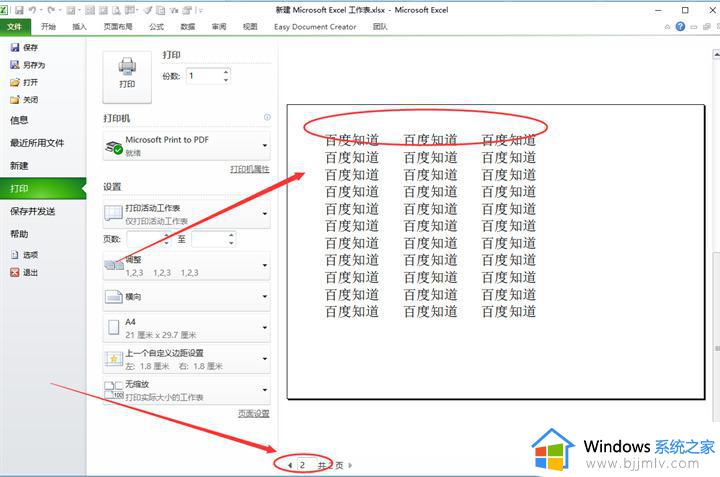Image resolution: width=720 pixels, height=477 pixels.
Task: Click the print preview page thumbnail
Action: click(x=496, y=252)
